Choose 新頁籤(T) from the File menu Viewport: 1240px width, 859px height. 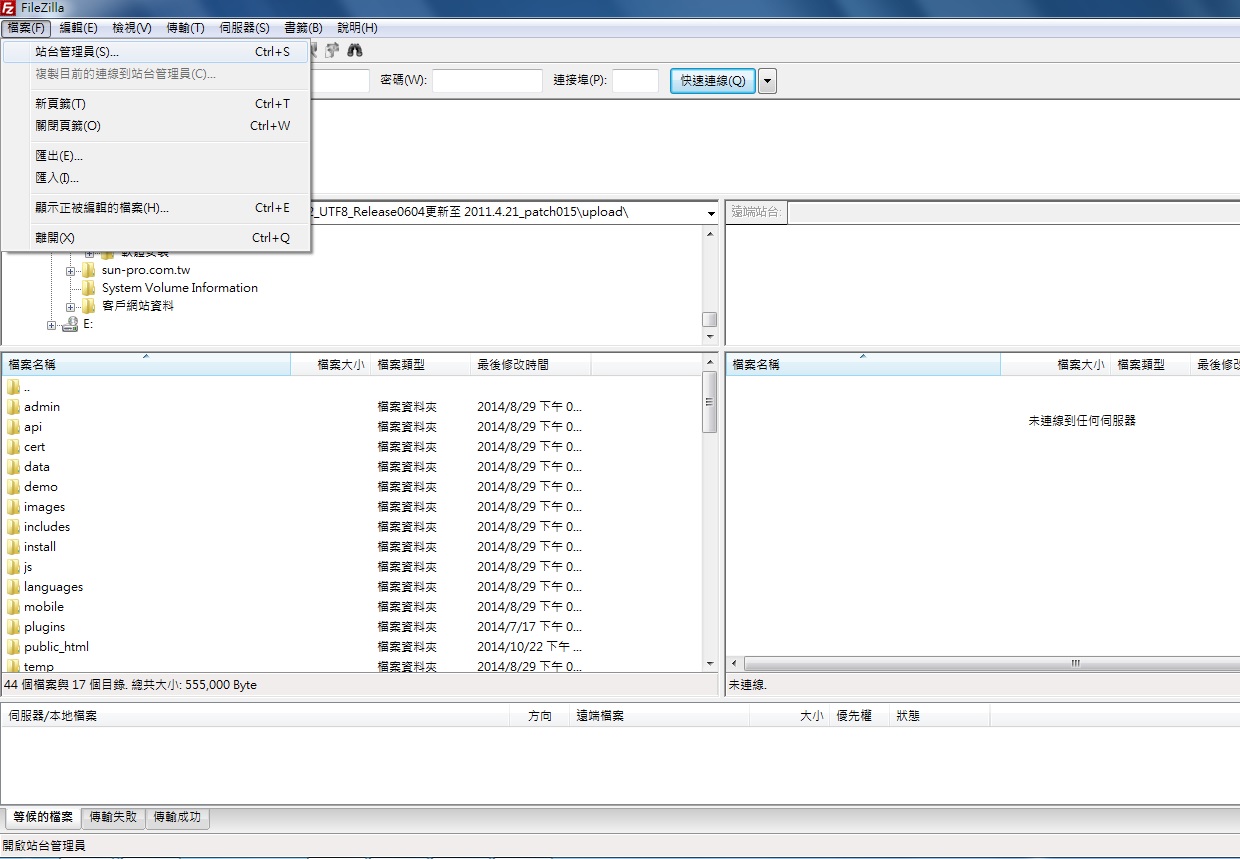(156, 104)
